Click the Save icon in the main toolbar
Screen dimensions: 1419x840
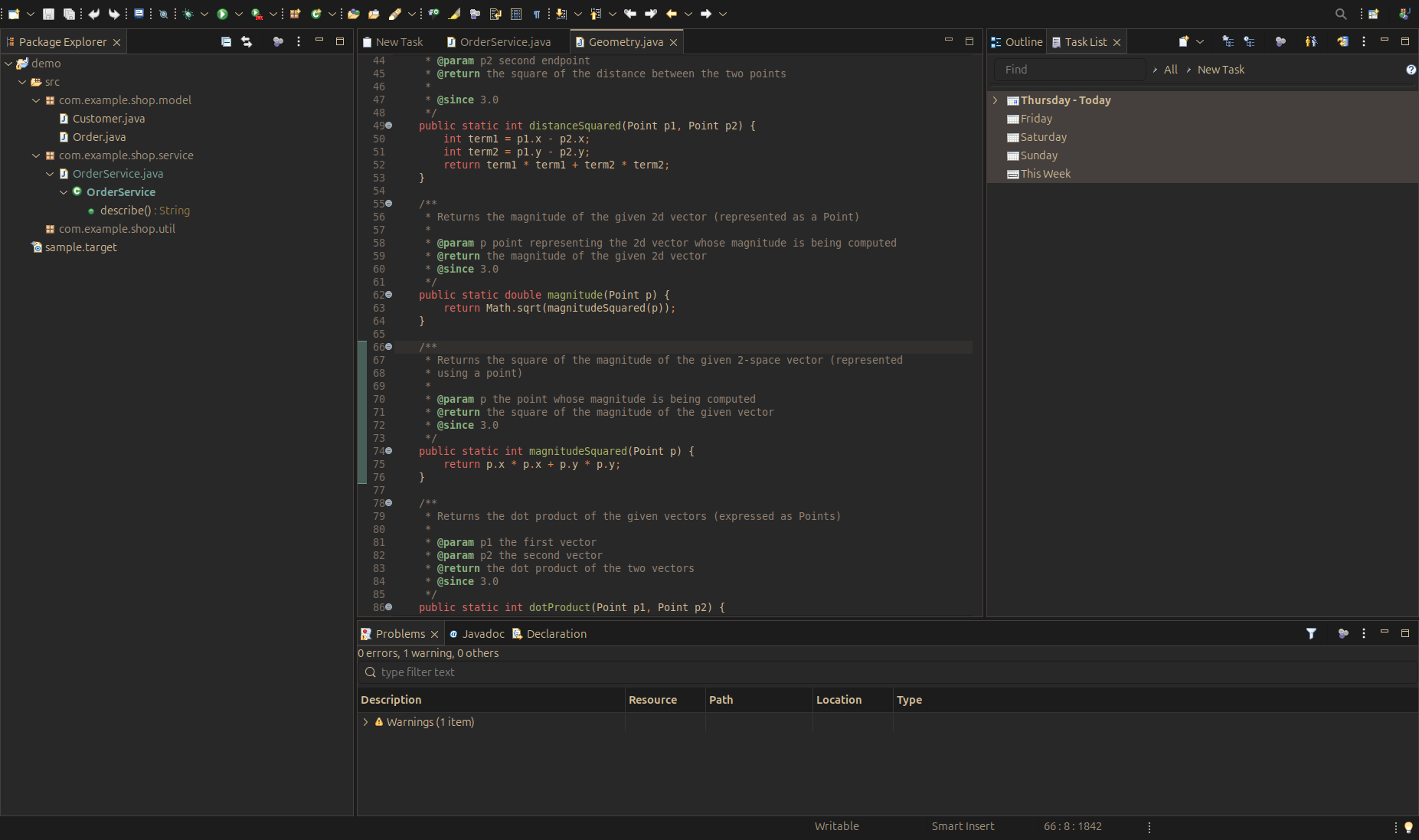point(48,14)
